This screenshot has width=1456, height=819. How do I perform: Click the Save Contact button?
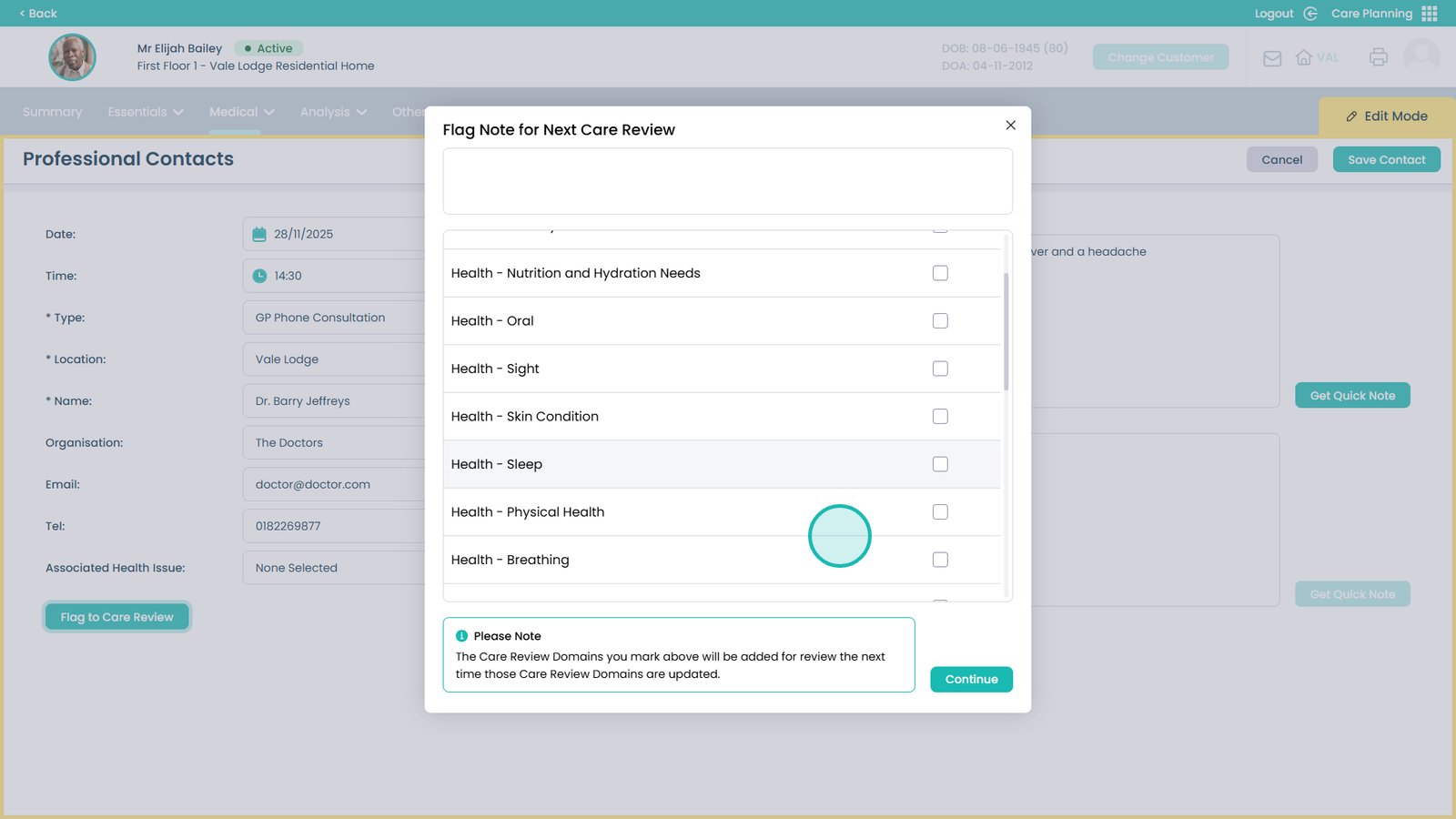coord(1386,160)
